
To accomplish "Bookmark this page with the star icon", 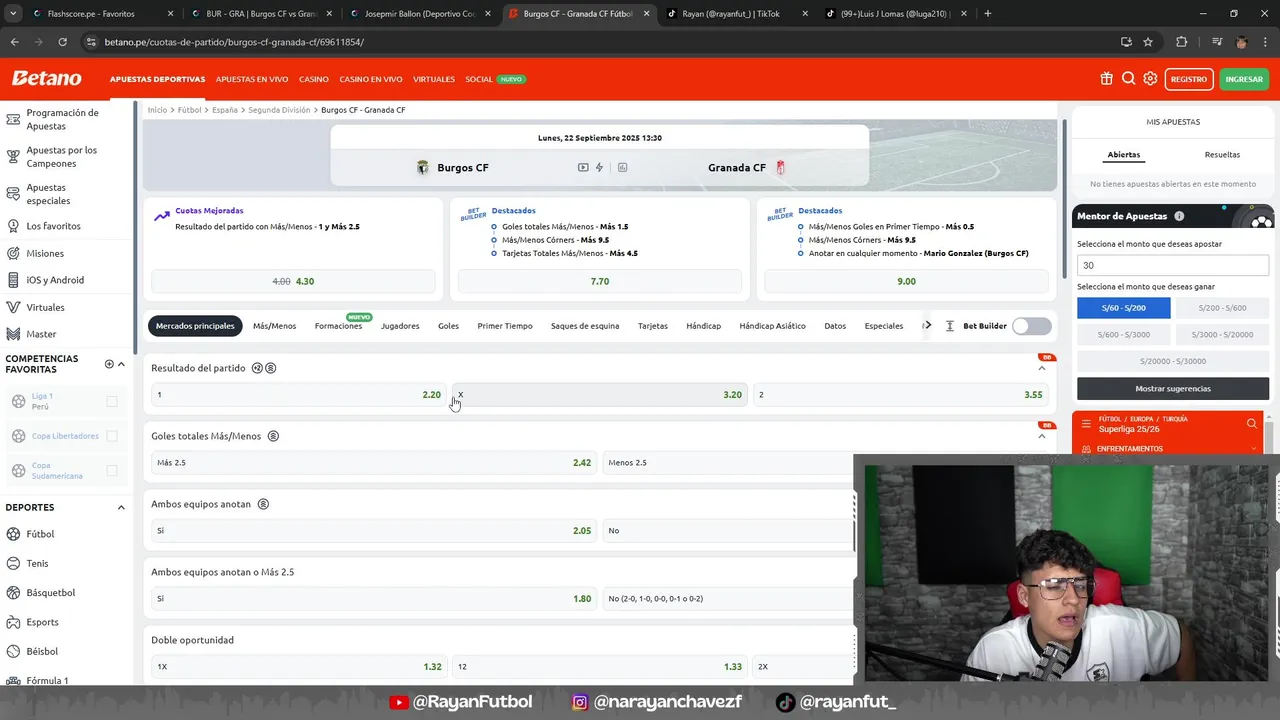I will pyautogui.click(x=1148, y=42).
